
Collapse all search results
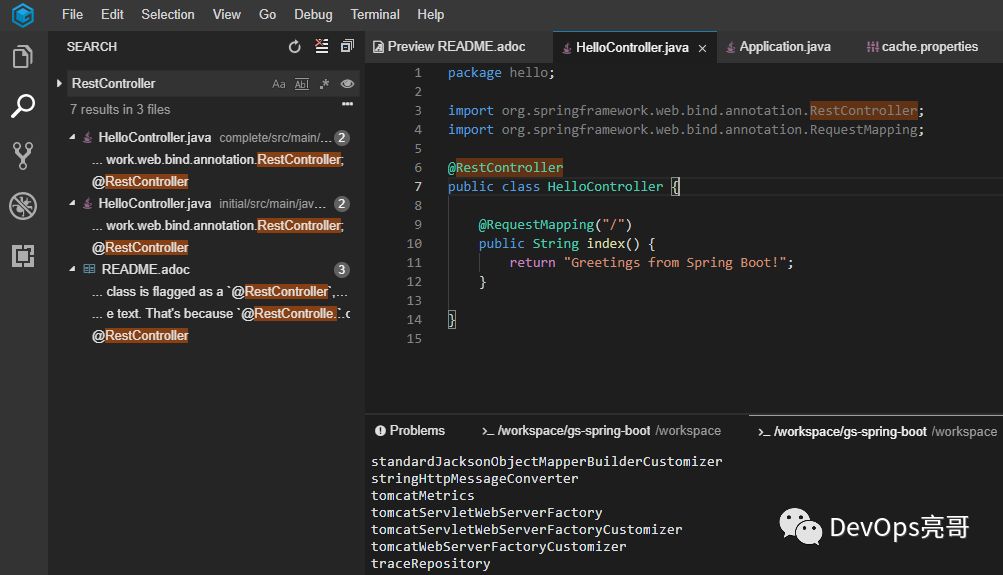(x=347, y=47)
